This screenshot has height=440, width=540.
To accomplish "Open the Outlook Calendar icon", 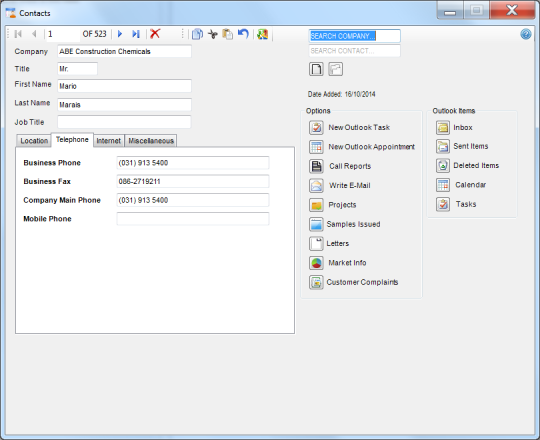I will click(x=443, y=185).
